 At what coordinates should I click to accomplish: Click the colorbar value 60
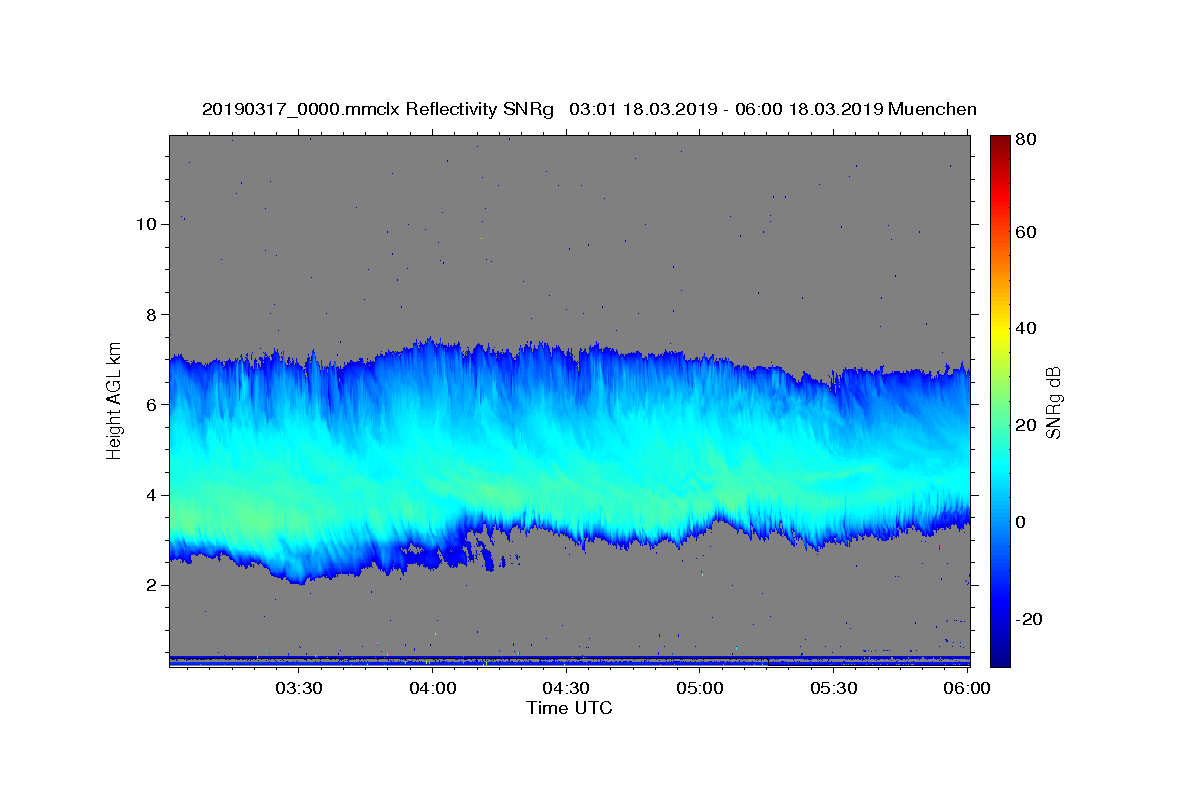tap(1027, 232)
